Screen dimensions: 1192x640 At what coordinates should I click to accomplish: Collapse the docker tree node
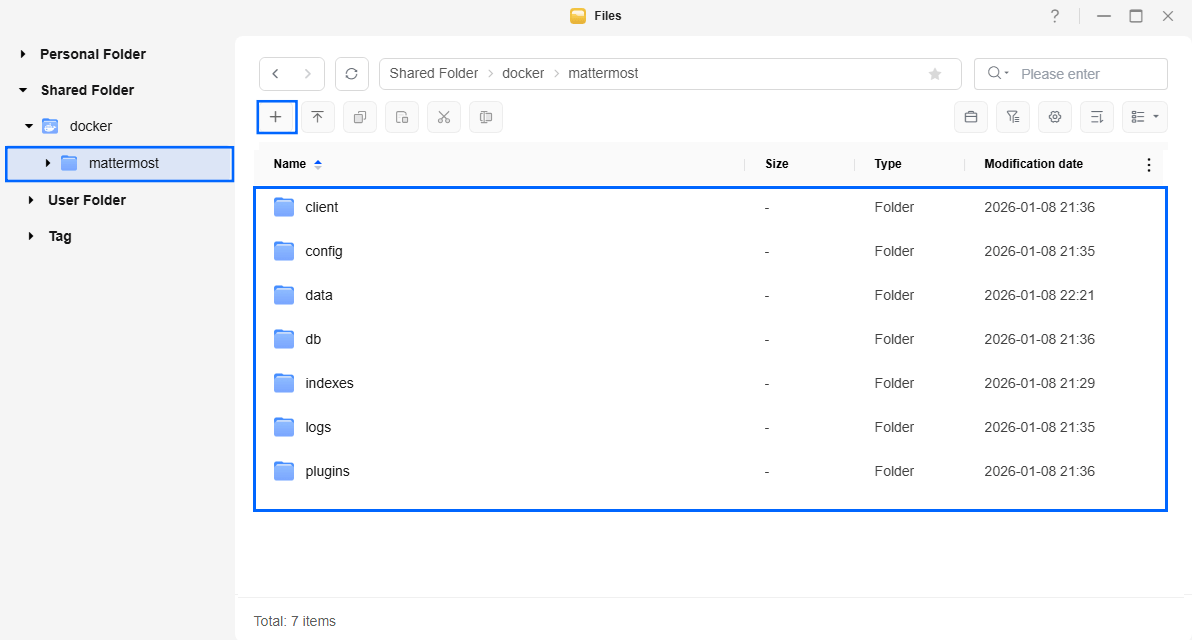pos(29,127)
